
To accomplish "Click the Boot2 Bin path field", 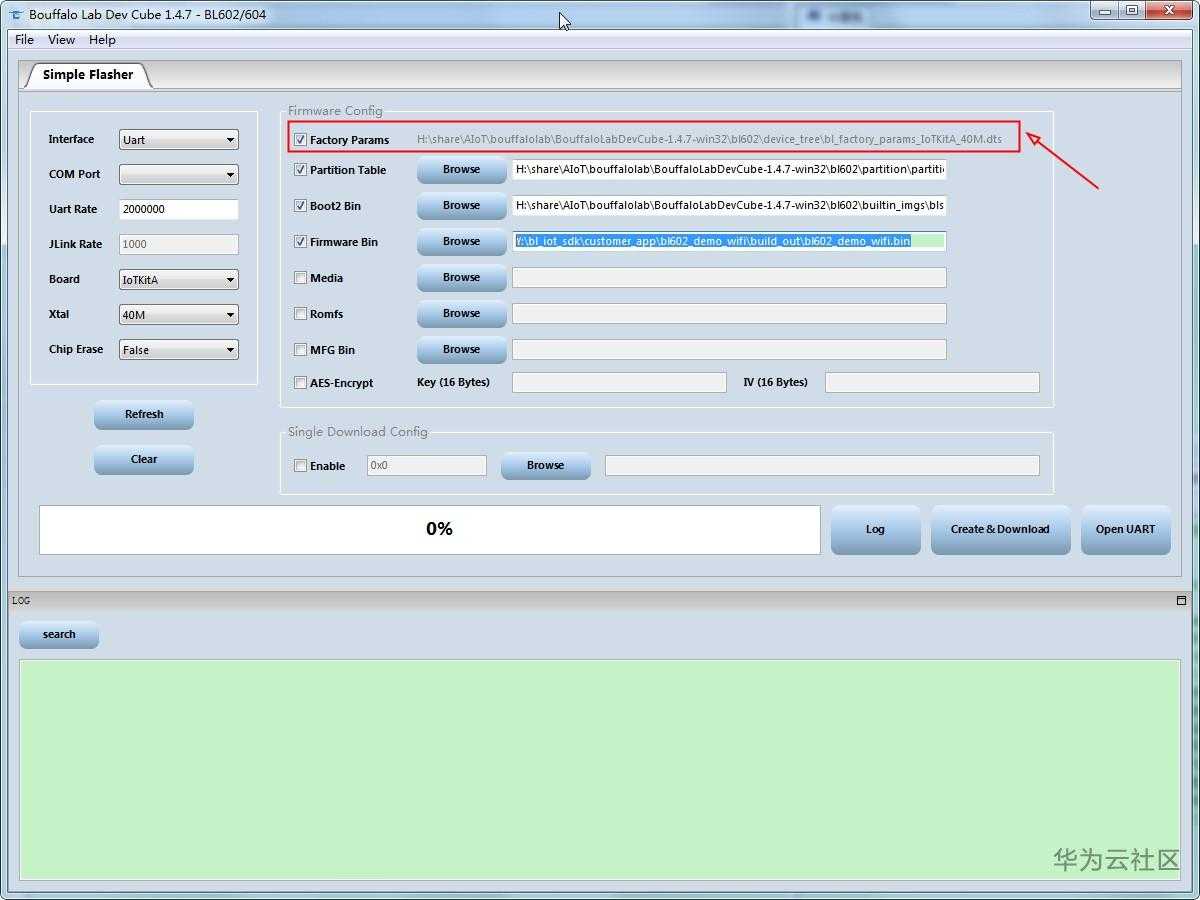I will (x=729, y=206).
